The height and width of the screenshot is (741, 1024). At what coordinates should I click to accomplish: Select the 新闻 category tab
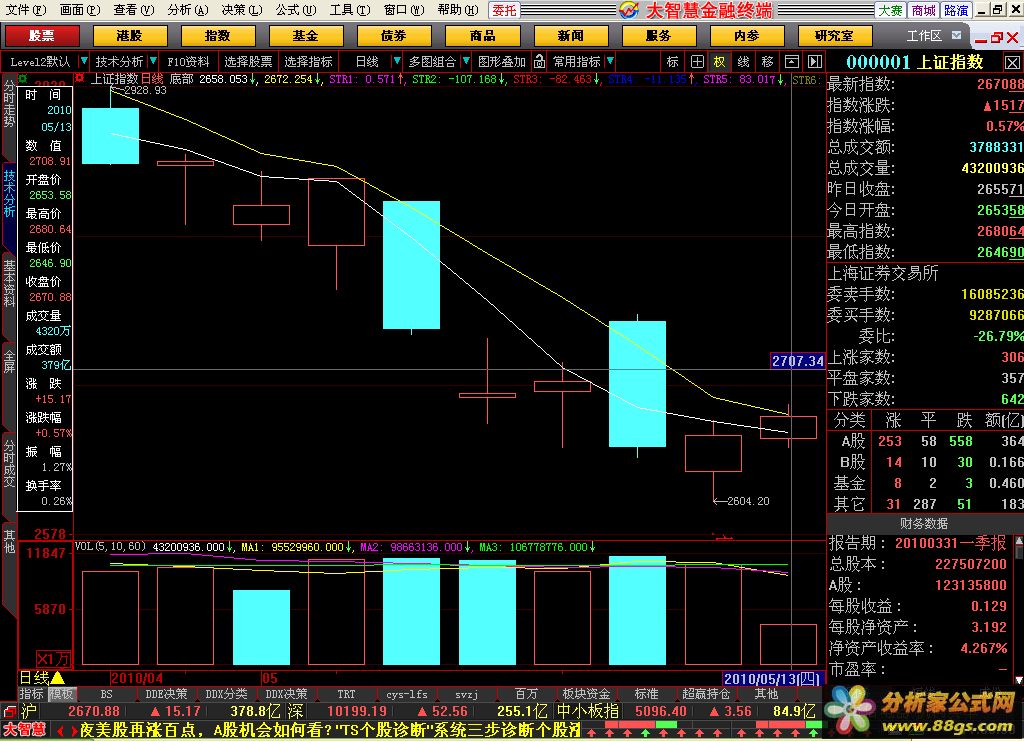pyautogui.click(x=571, y=35)
